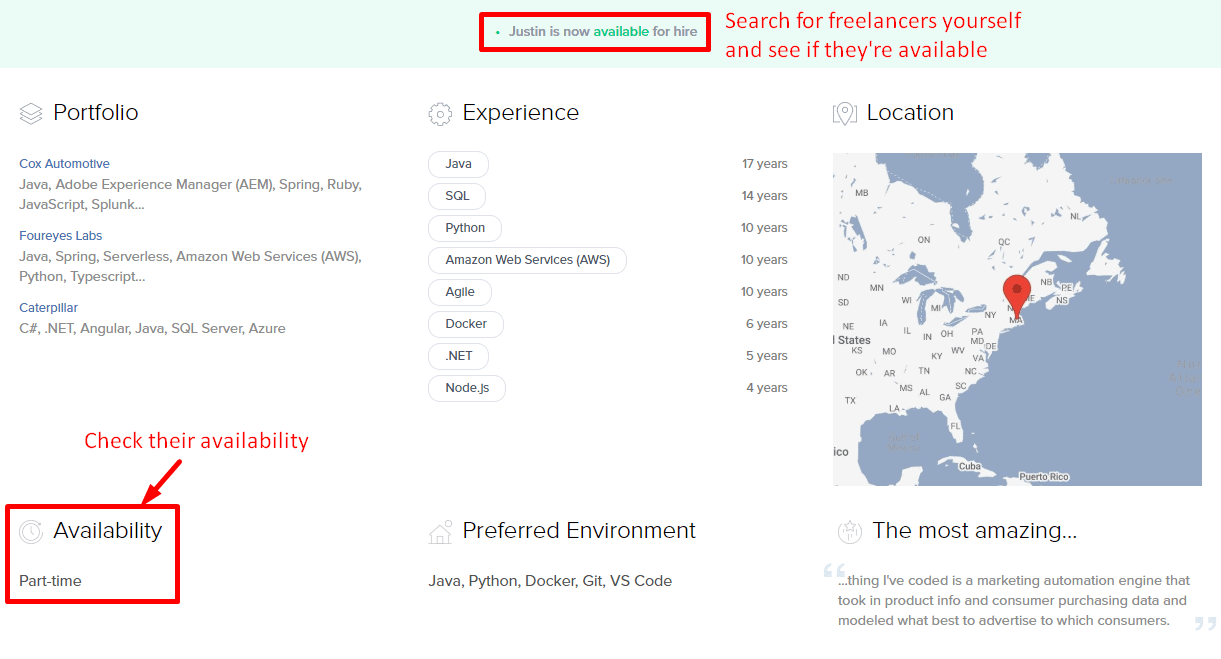Click the Cuba label on the map

(969, 467)
